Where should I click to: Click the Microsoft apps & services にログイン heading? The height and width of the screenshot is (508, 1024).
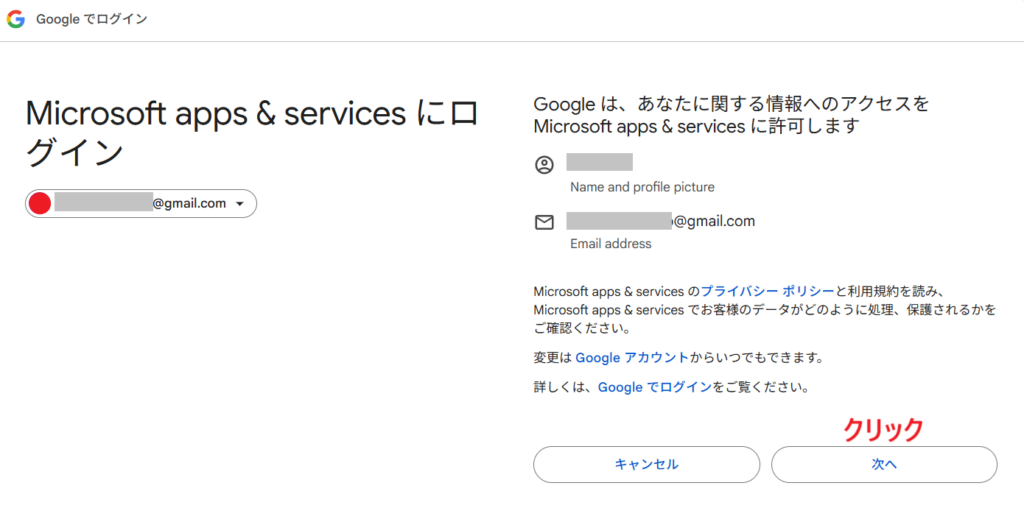tap(252, 132)
